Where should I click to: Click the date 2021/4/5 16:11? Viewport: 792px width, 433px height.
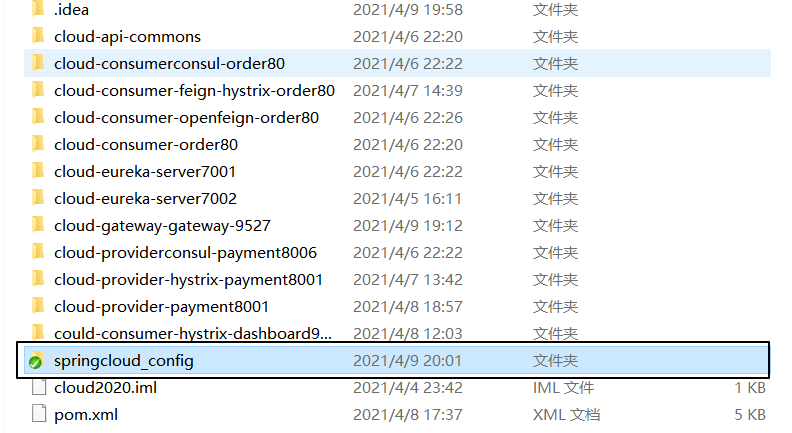tap(407, 199)
